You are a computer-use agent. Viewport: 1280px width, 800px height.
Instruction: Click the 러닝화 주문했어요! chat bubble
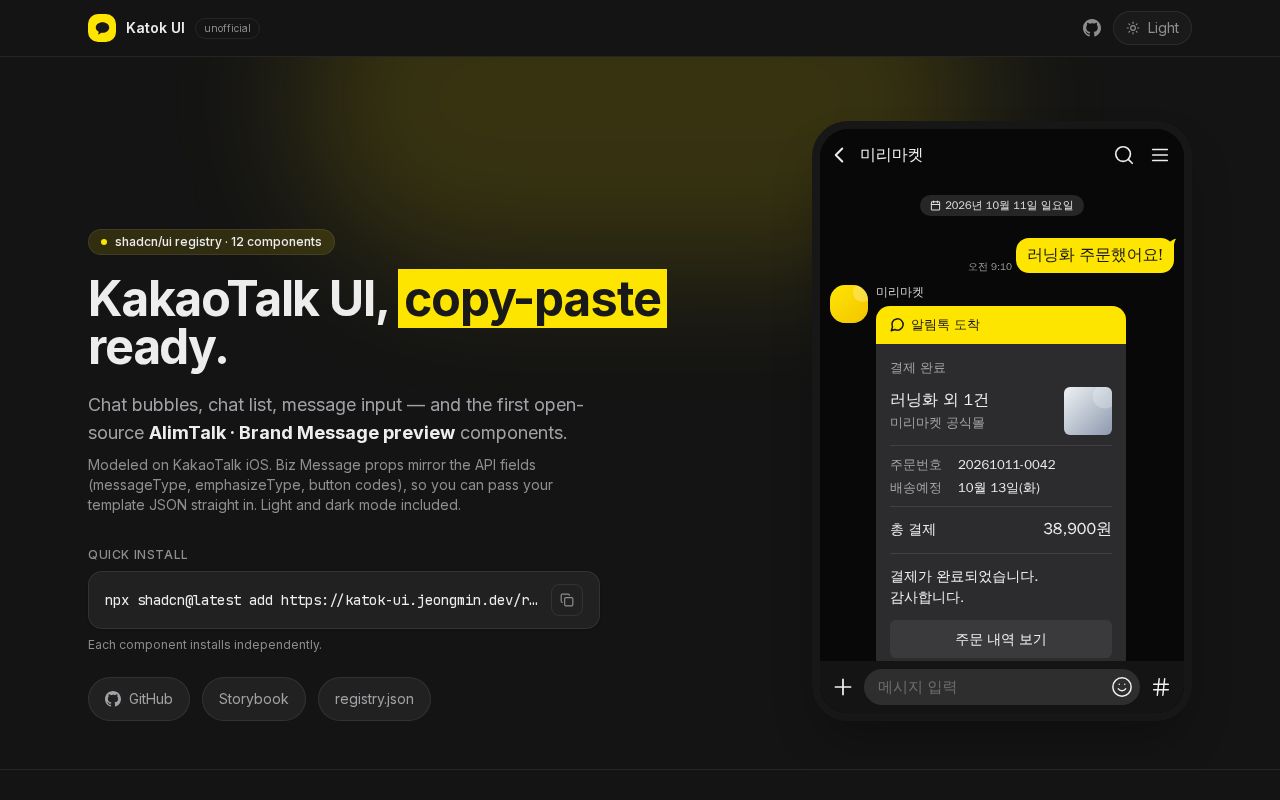[x=1095, y=255]
